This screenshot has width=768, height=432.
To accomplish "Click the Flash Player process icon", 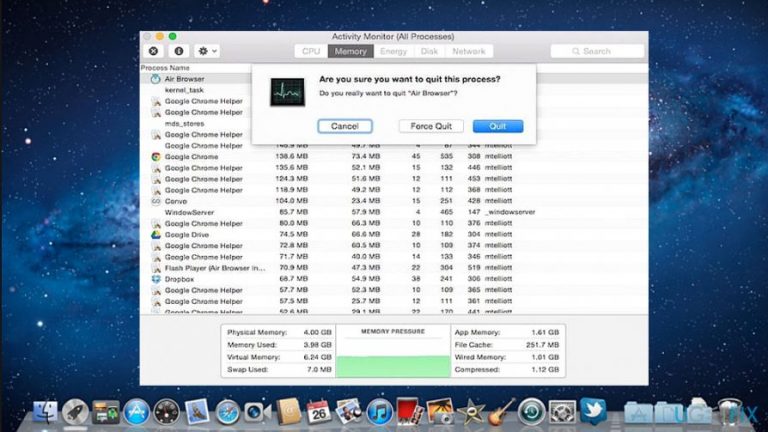I will pyautogui.click(x=155, y=268).
